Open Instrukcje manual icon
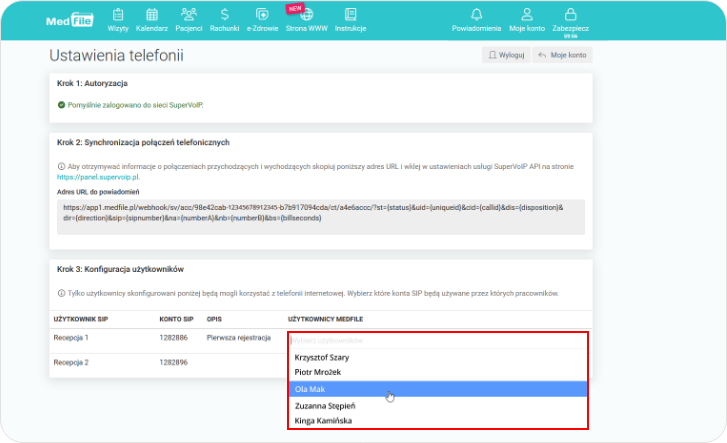Image resolution: width=727 pixels, height=443 pixels. point(350,16)
